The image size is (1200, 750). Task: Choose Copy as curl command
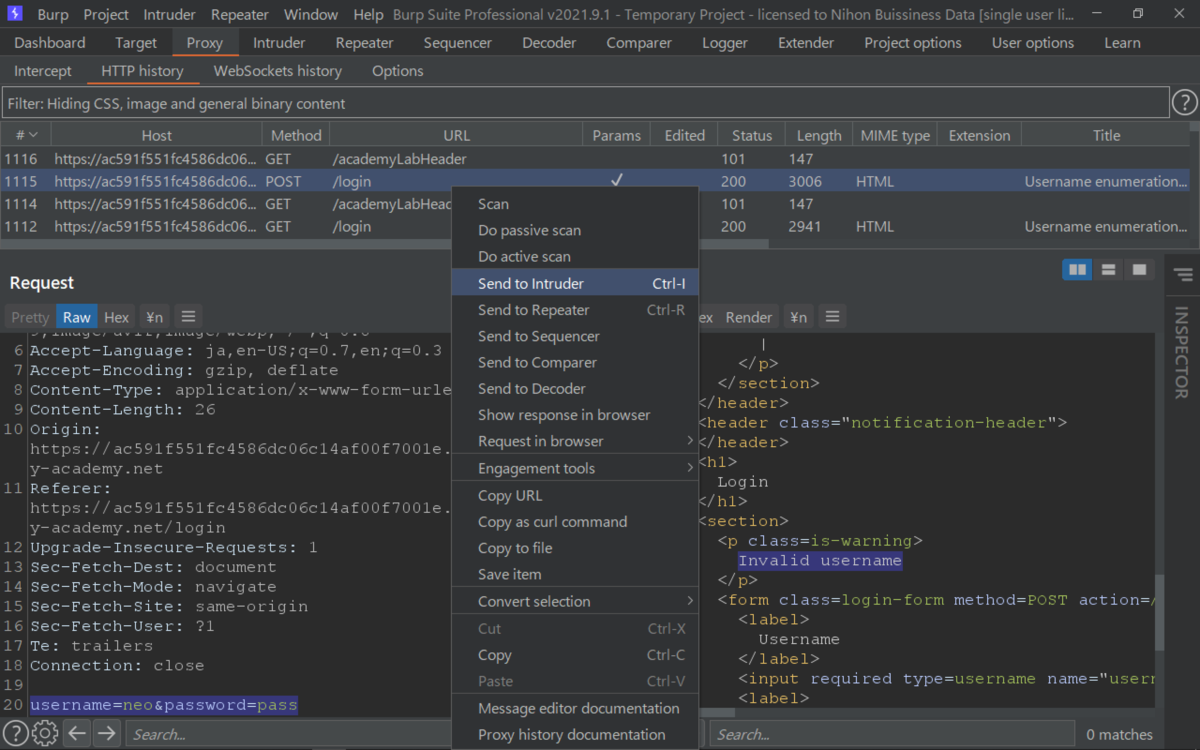pyautogui.click(x=575, y=522)
